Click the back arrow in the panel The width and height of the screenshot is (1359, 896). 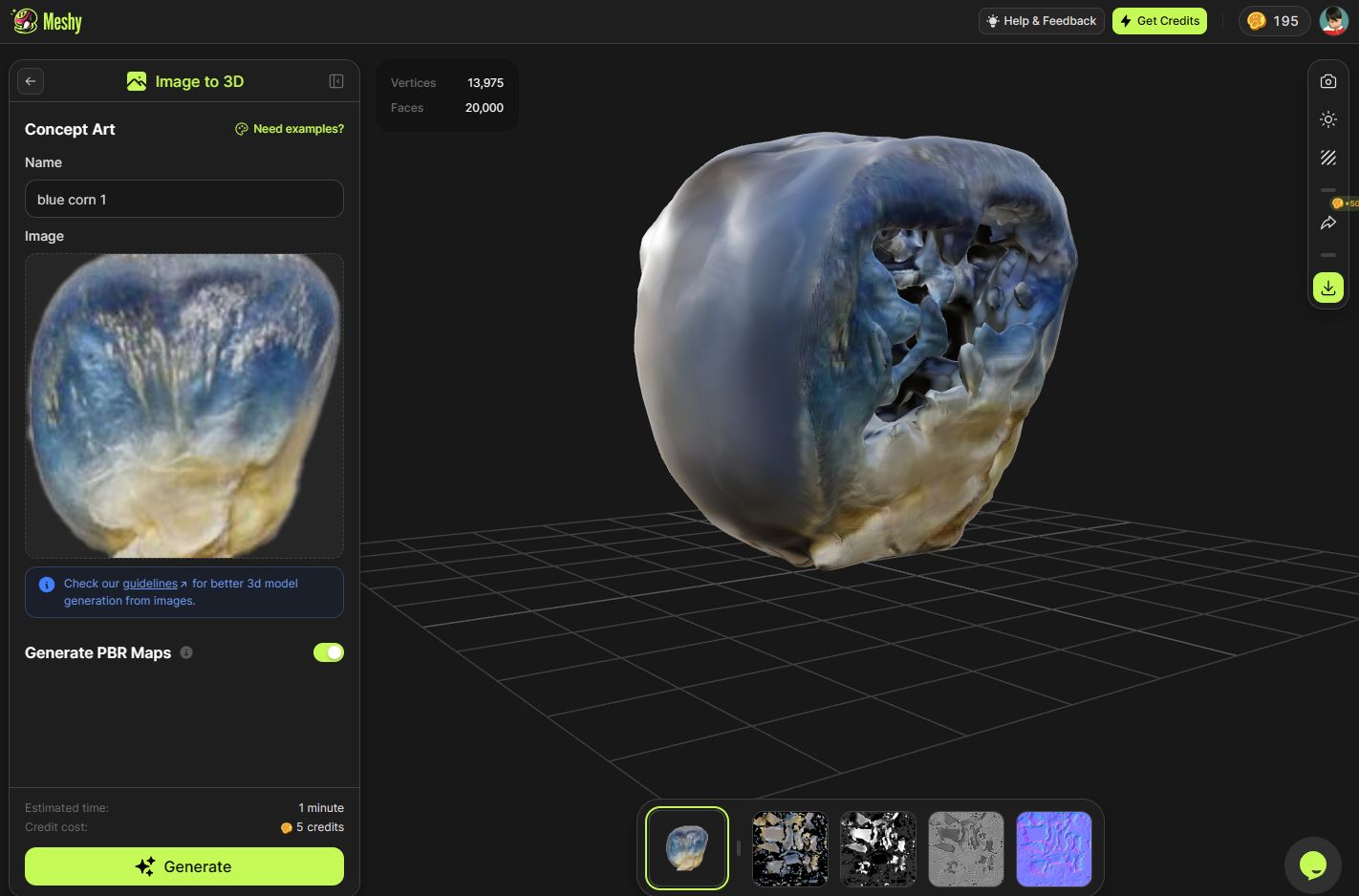click(x=30, y=81)
